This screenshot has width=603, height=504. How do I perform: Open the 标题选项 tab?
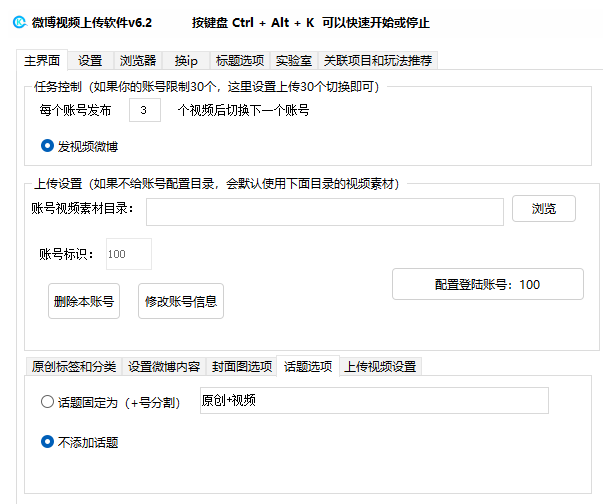click(x=240, y=60)
